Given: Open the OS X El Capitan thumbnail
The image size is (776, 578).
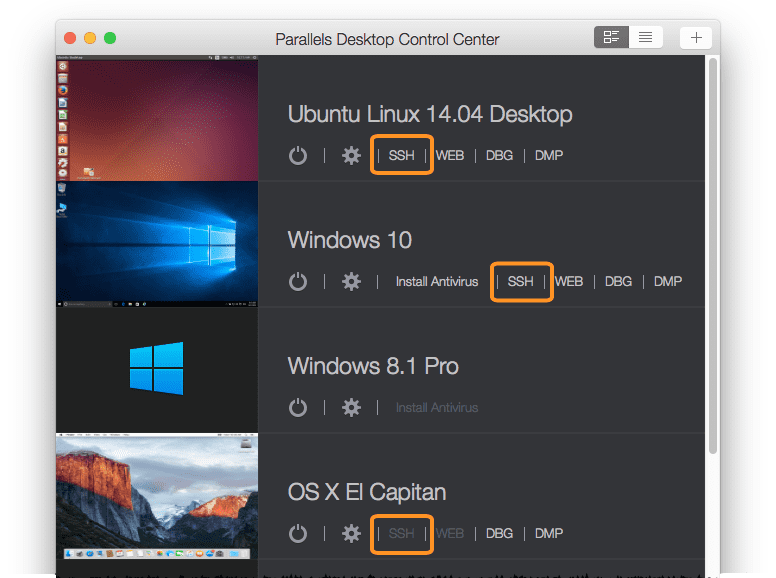Looking at the screenshot, I should [157, 496].
